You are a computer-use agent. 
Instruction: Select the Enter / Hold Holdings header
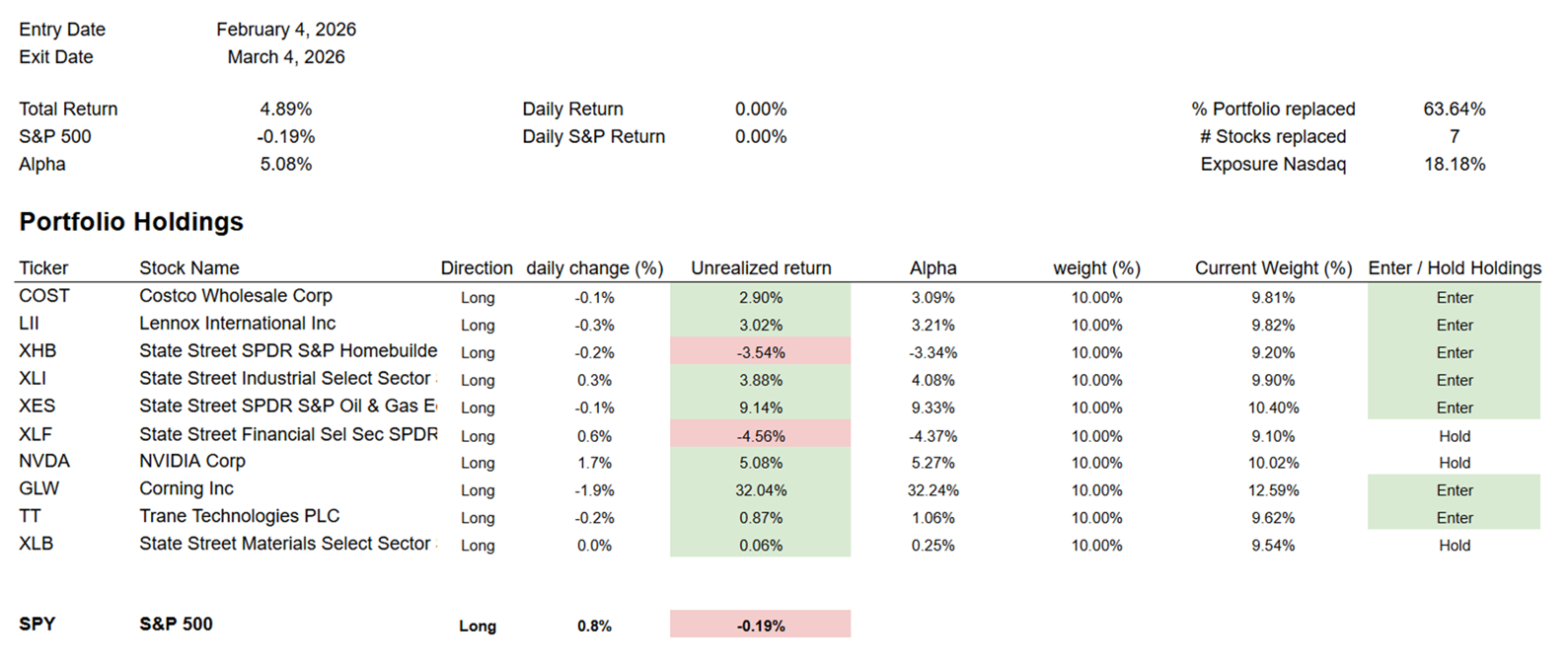tap(1454, 268)
